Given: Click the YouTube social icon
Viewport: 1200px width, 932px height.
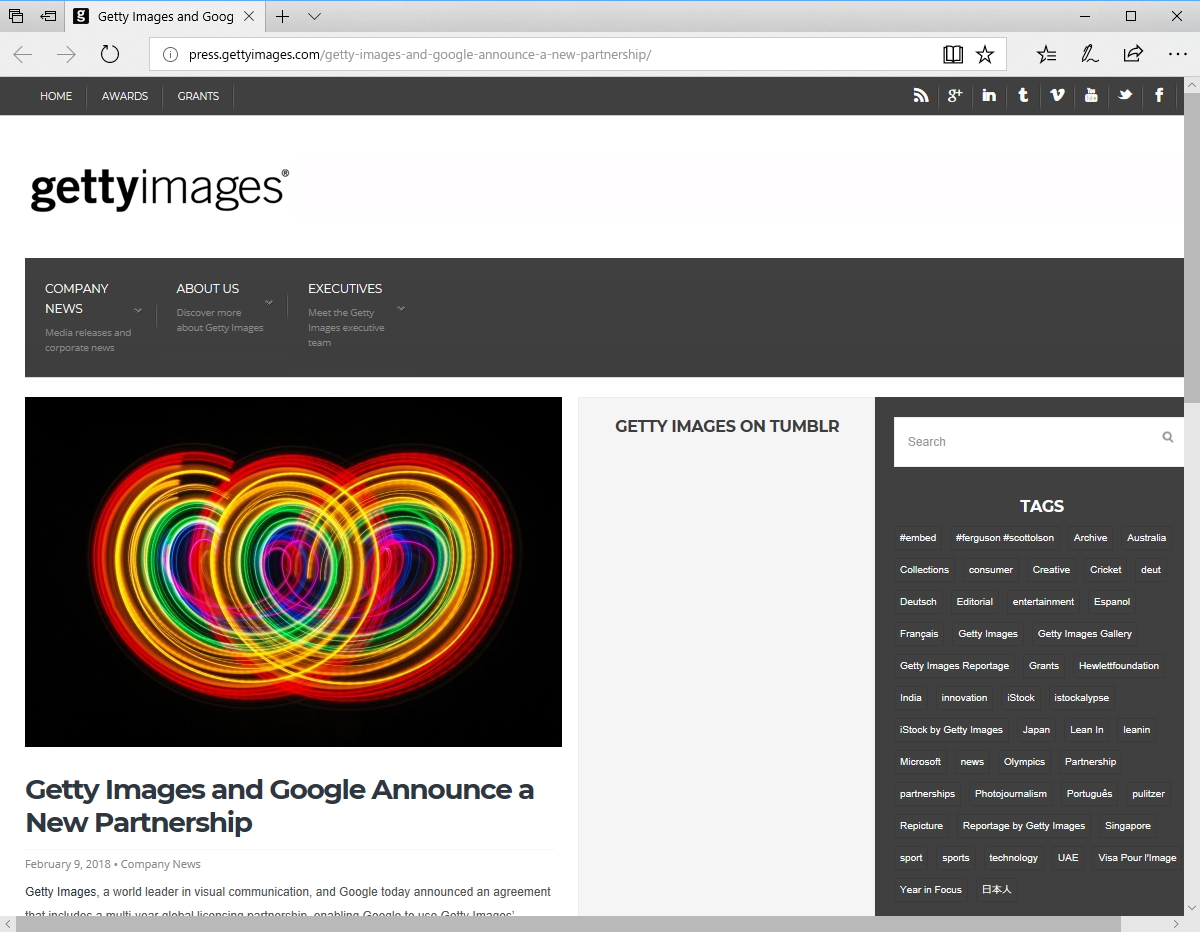Looking at the screenshot, I should pos(1091,95).
